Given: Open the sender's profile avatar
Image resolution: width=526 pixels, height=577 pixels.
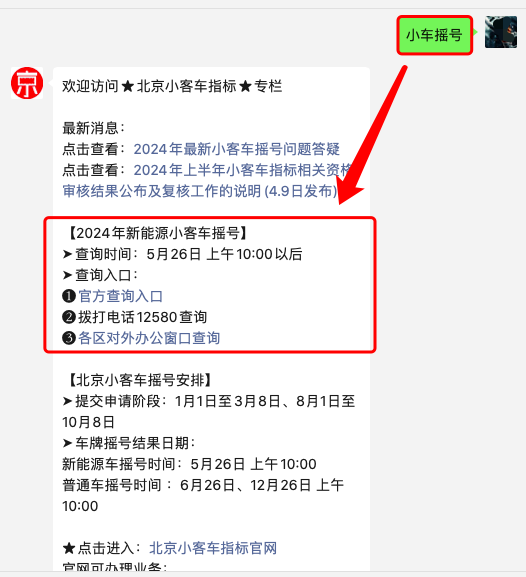Looking at the screenshot, I should tap(501, 32).
